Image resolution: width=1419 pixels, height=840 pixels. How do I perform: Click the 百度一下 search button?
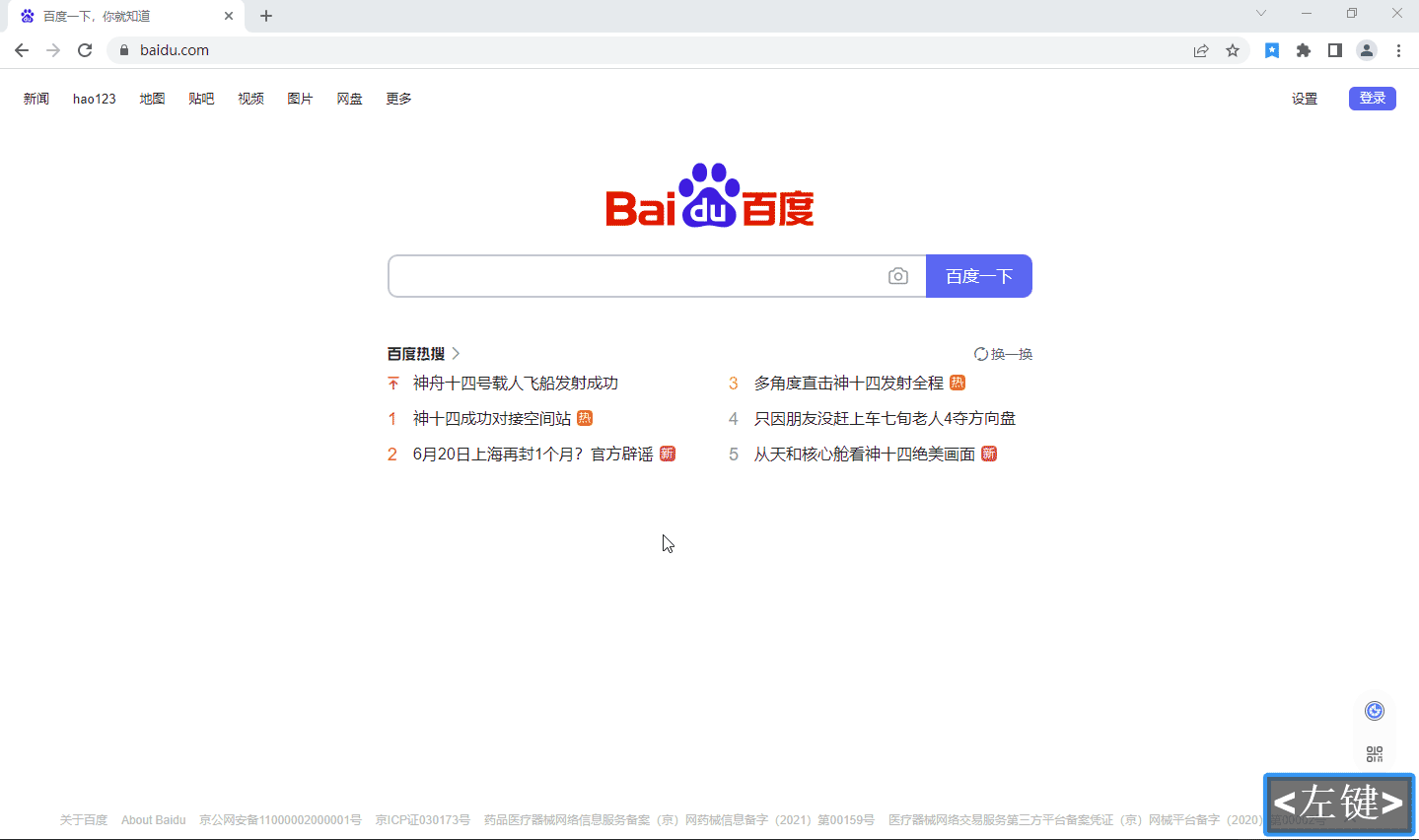(979, 276)
